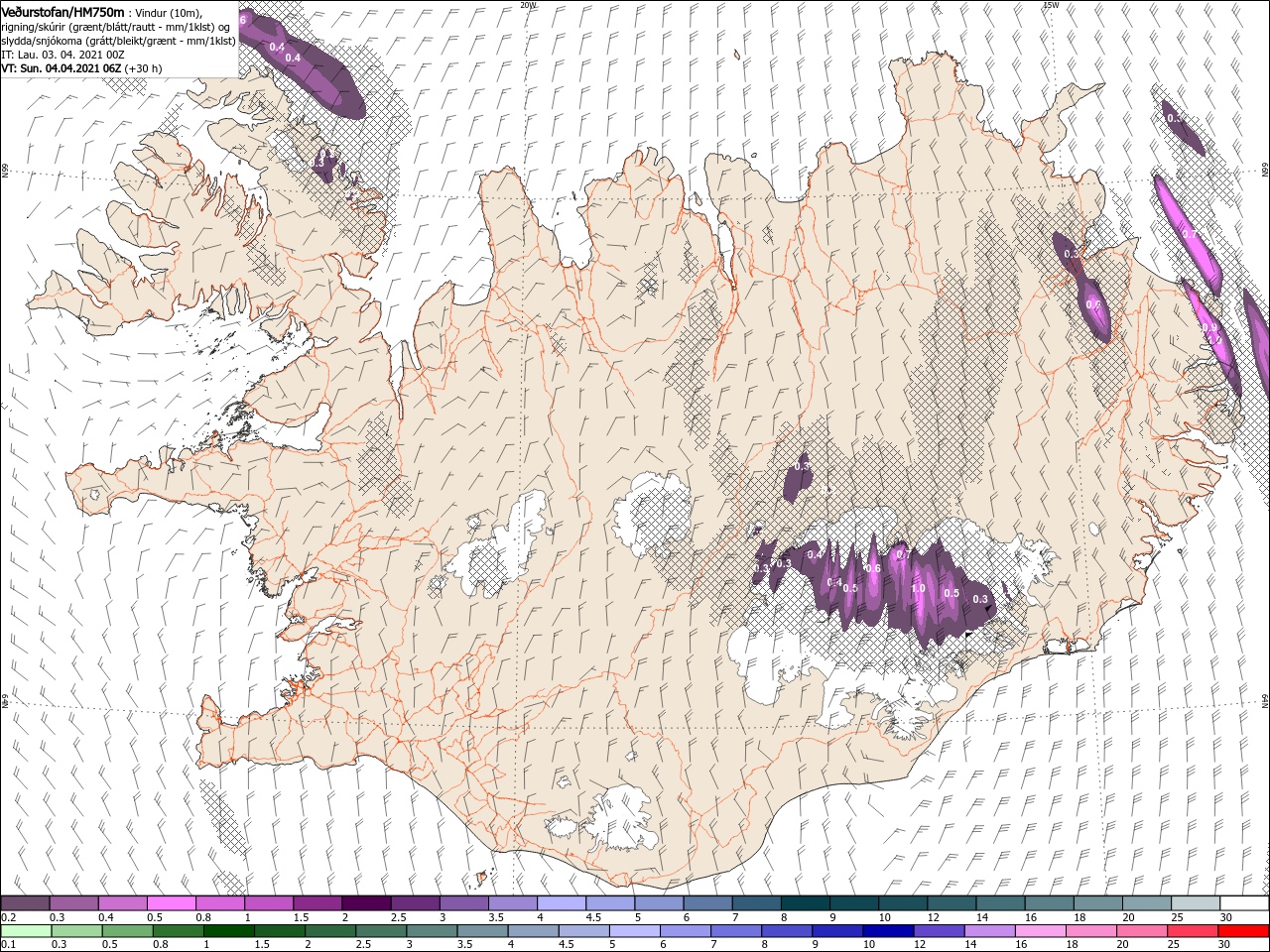This screenshot has width=1270, height=952.
Task: Click the slydda/snjókoma legend description line
Action: click(x=118, y=41)
